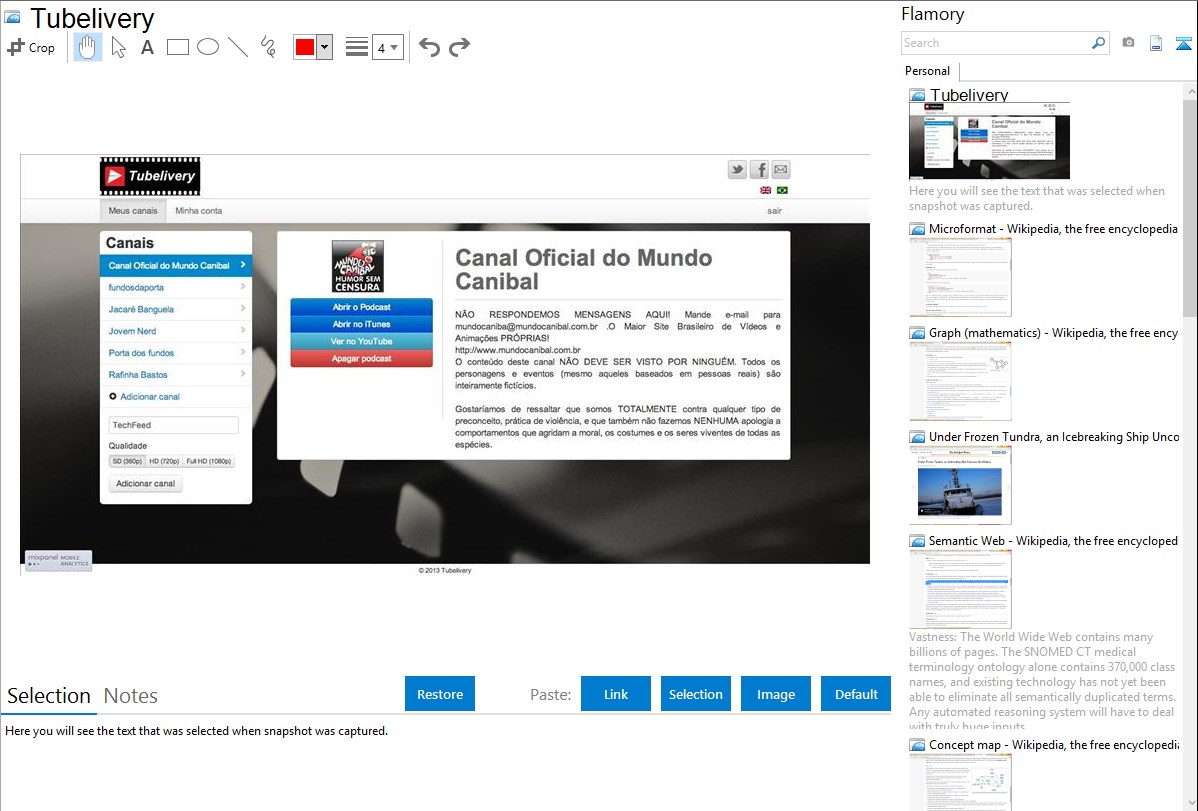Click Abrir o Podcast button
This screenshot has width=1198, height=811.
point(361,307)
